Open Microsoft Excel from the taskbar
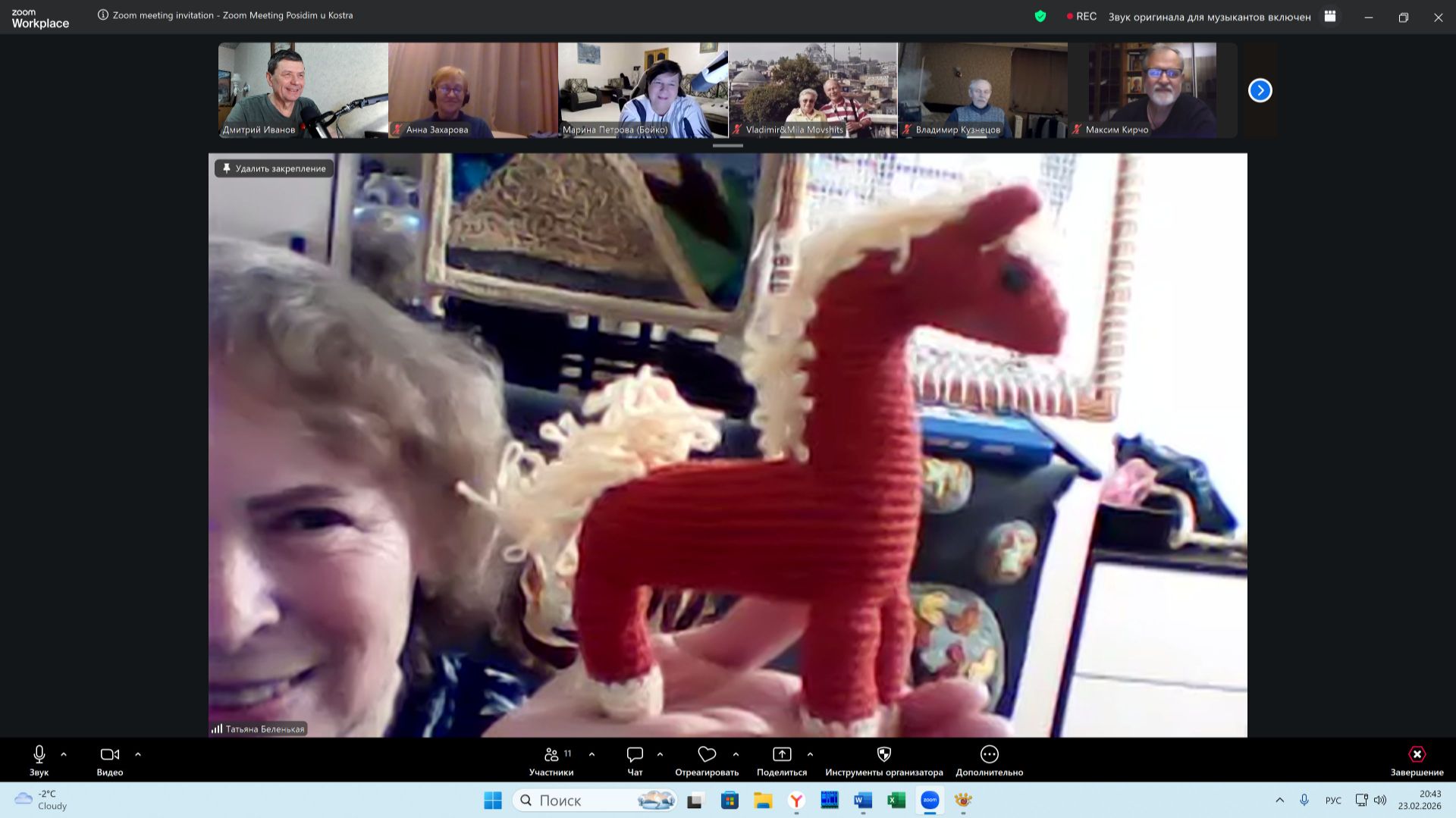Viewport: 1456px width, 818px height. (896, 801)
